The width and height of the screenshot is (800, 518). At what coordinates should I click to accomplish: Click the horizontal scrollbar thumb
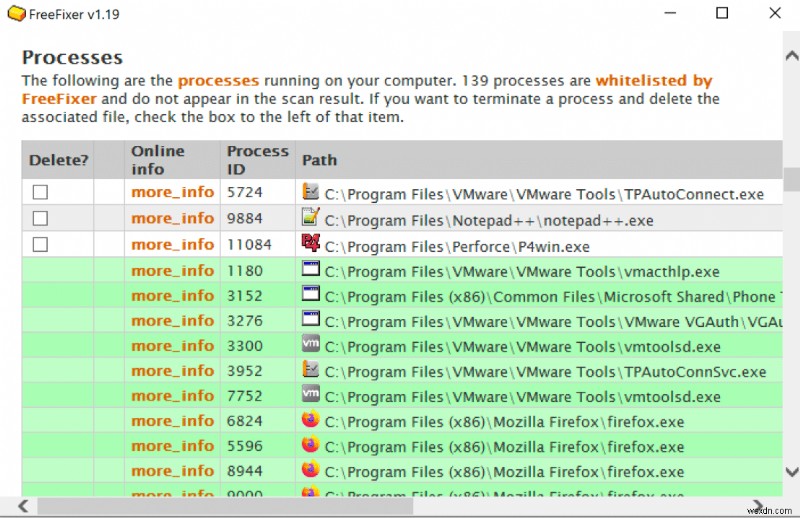point(225,506)
